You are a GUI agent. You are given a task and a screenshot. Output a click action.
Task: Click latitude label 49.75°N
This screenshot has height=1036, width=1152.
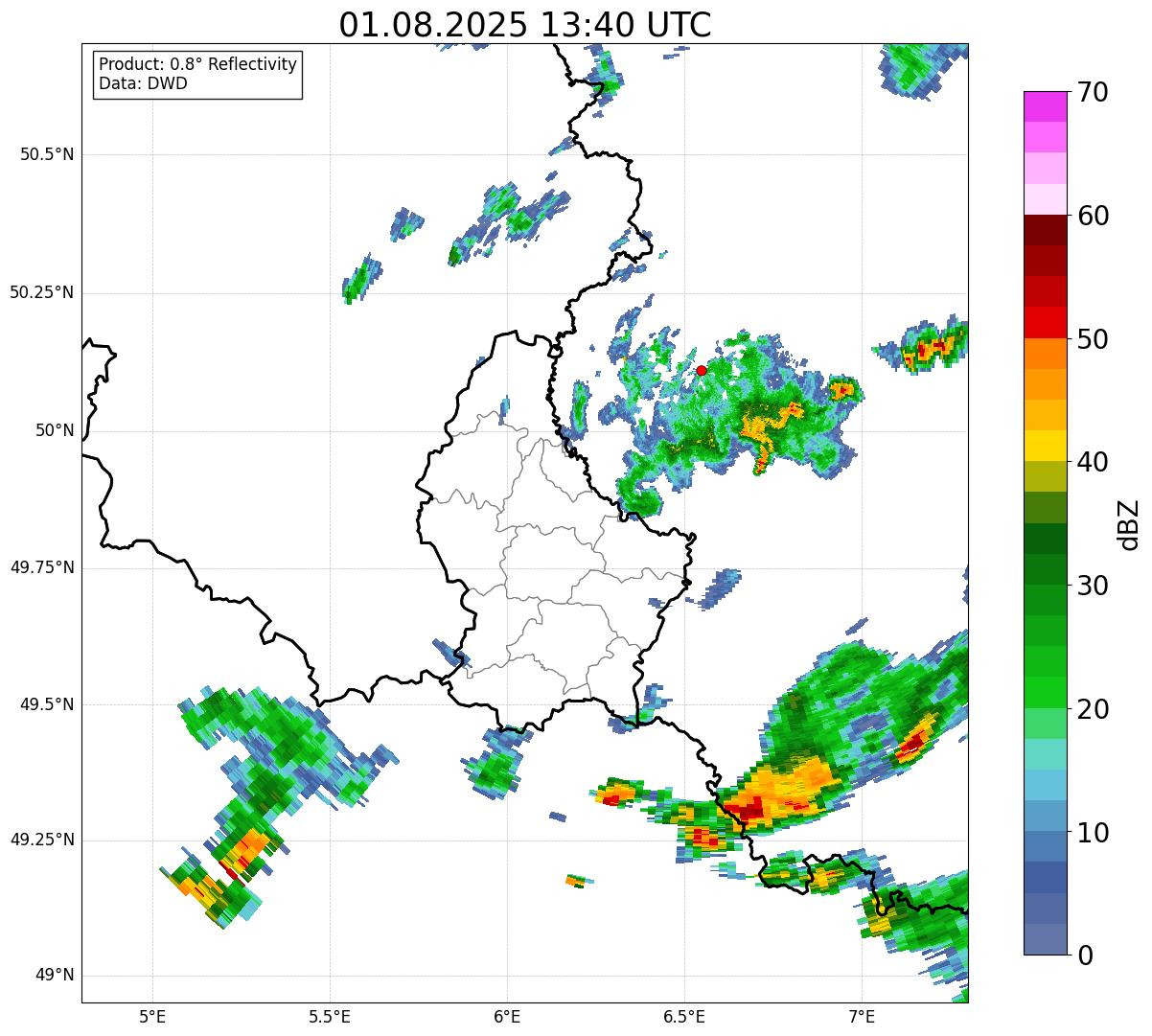pos(41,567)
